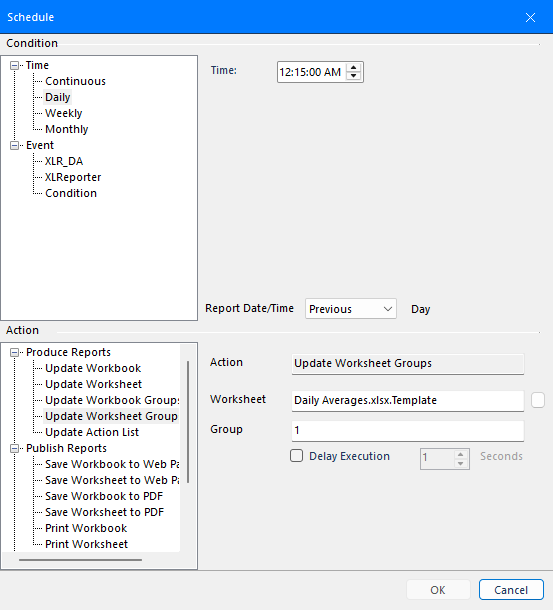
Task: Increase delay seconds spinner up
Action: tap(461, 454)
